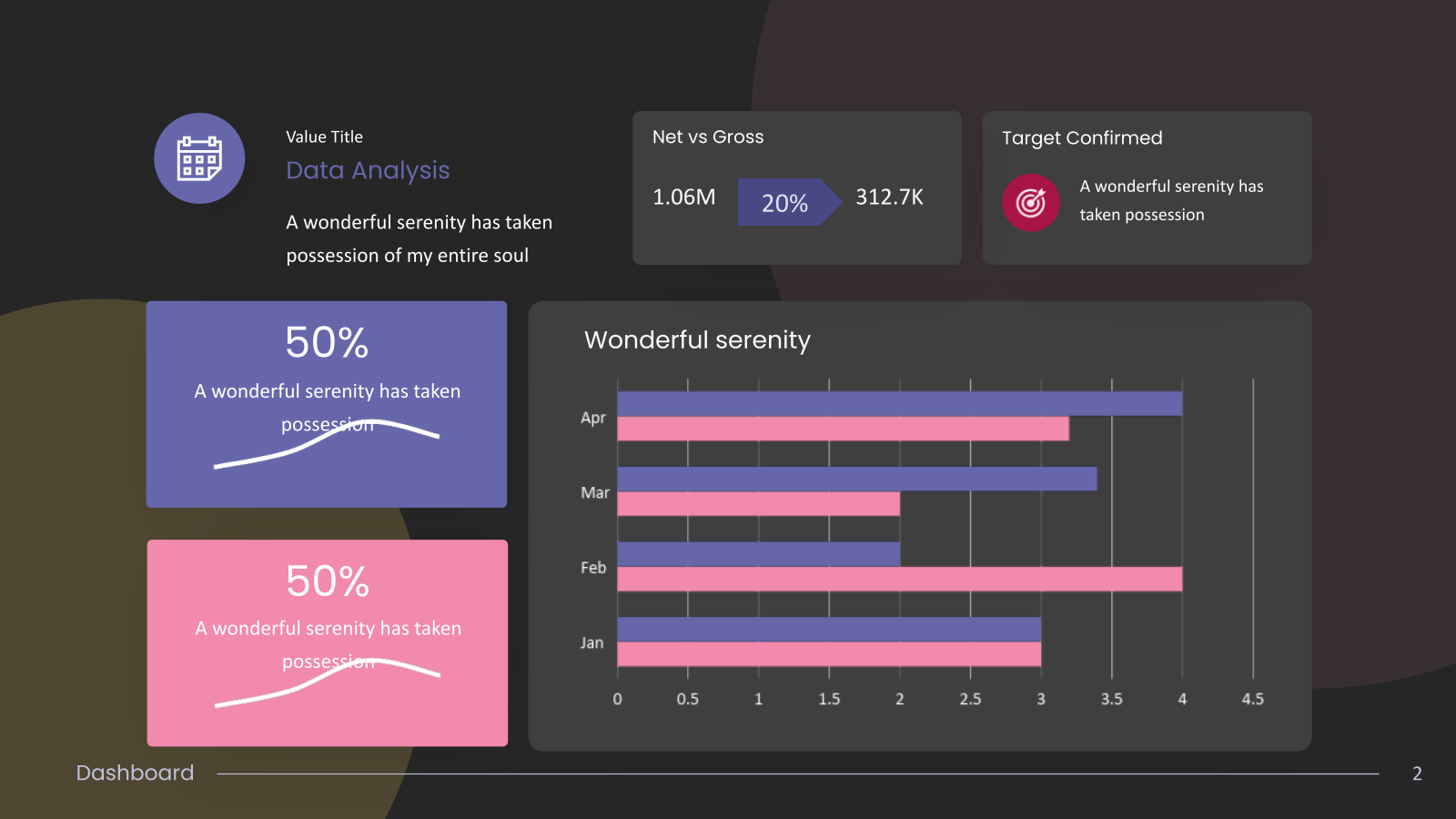Click the Feb purple bar
Viewport: 1456px width, 819px height.
point(758,553)
